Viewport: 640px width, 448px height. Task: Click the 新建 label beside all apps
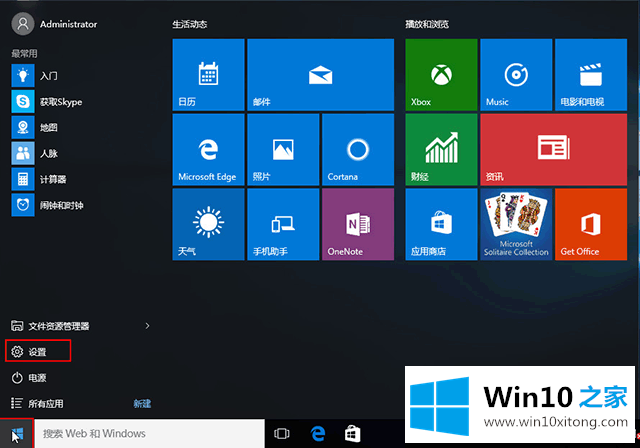tap(142, 403)
